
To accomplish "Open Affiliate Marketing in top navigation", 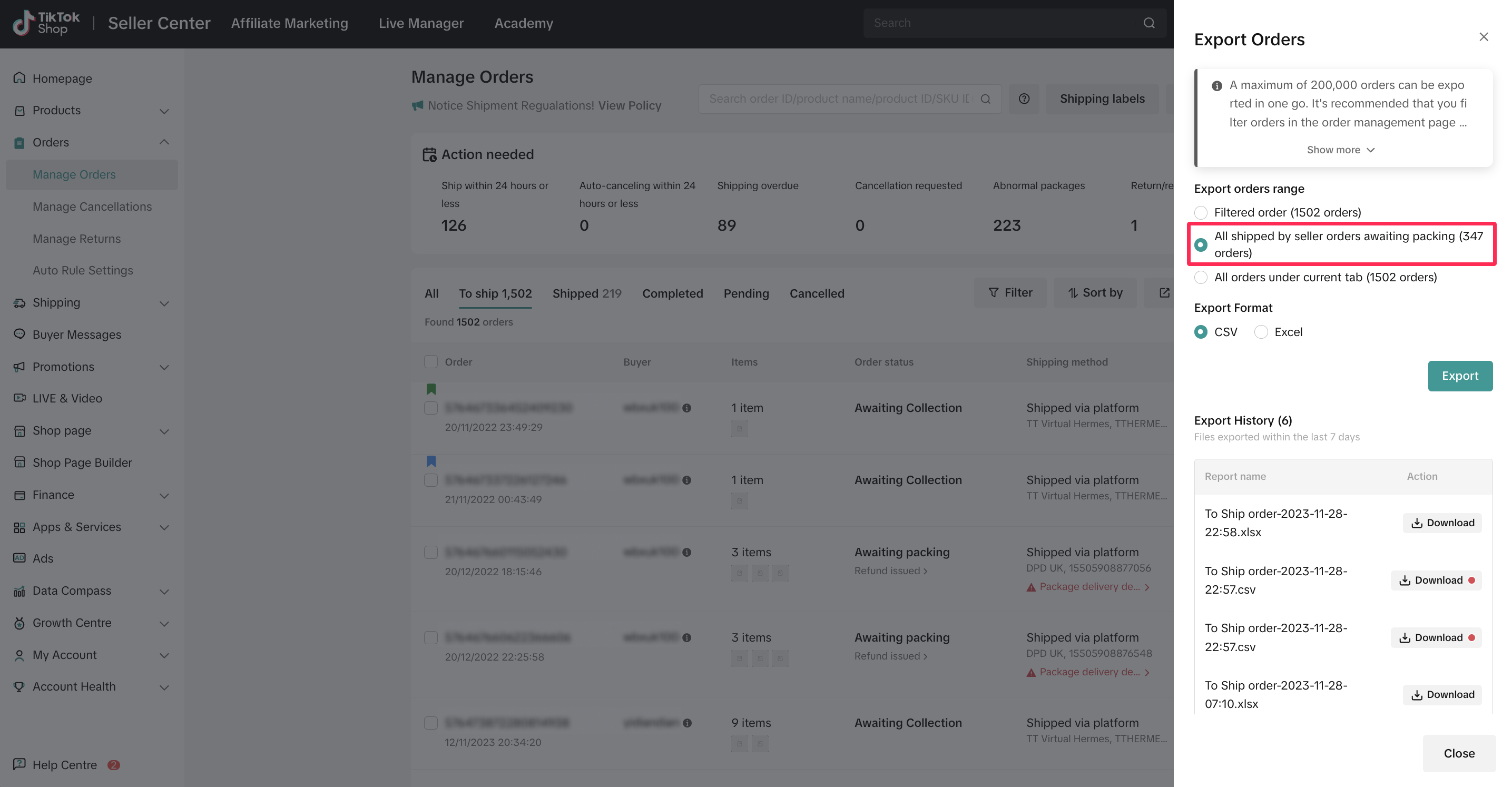I will coord(289,23).
